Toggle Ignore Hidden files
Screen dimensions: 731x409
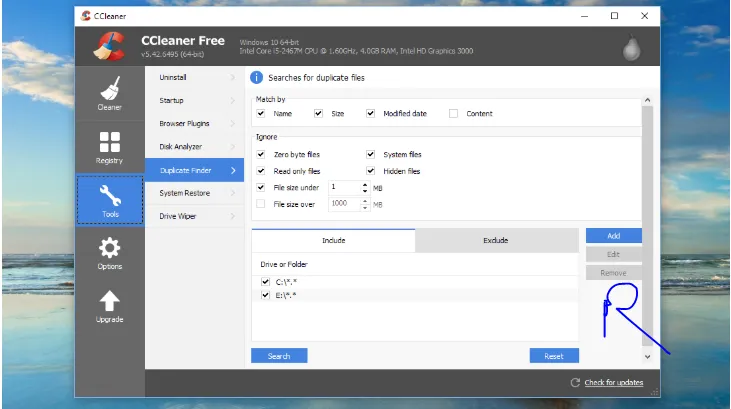371,171
